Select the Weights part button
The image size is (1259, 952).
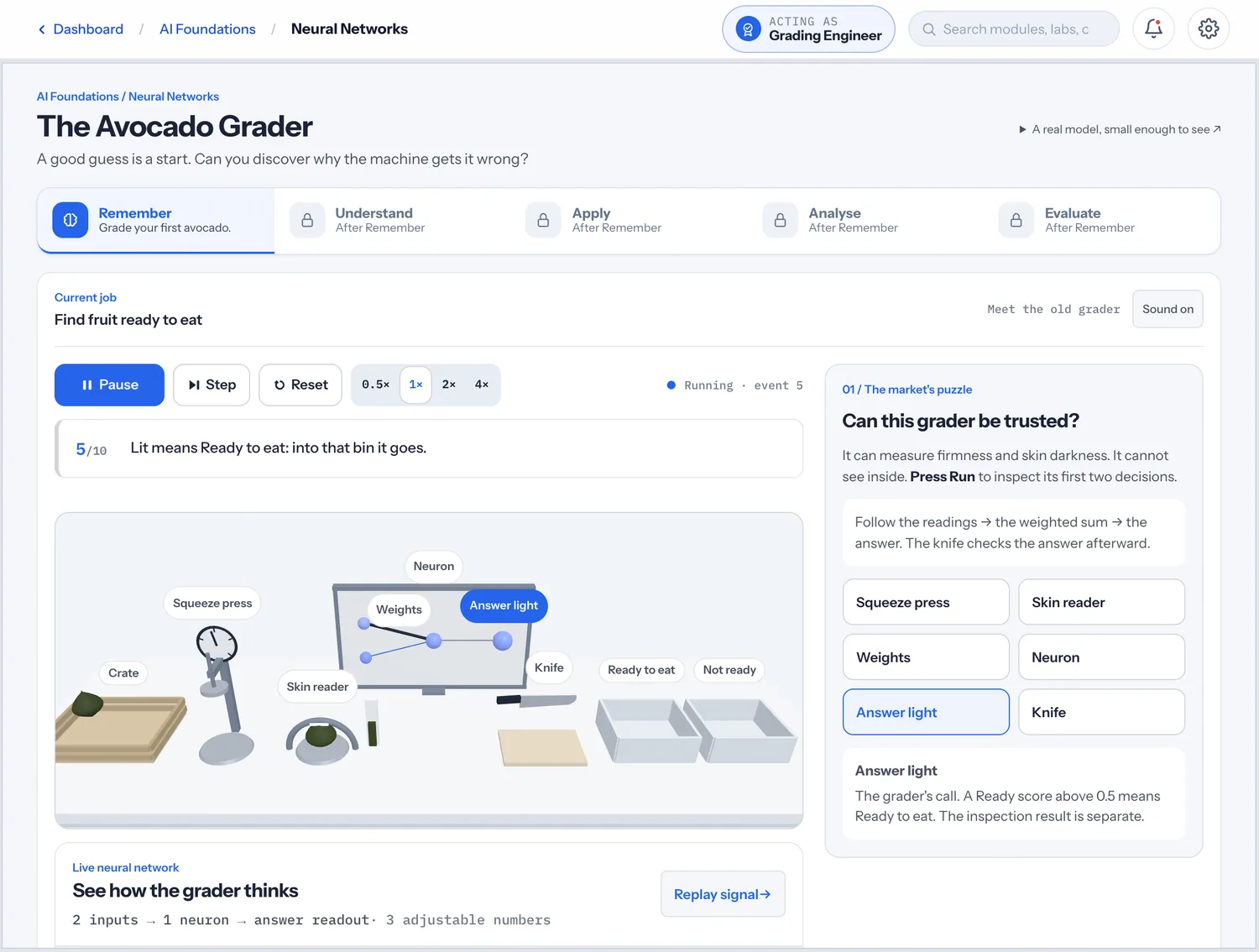coord(926,657)
